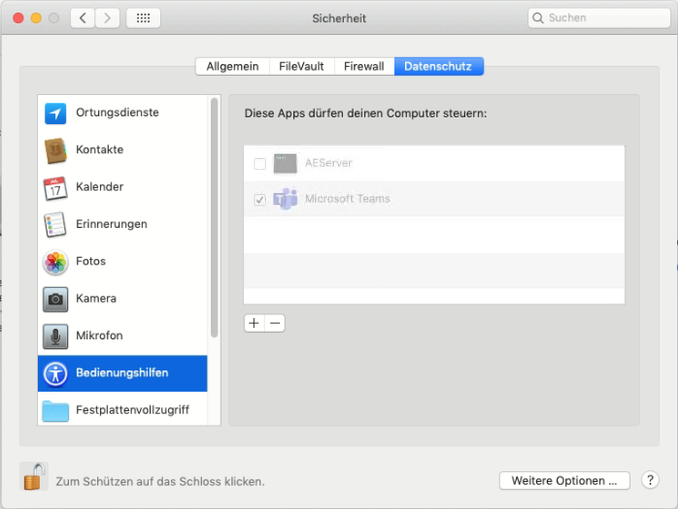Switch to the Allgemein tab
Image resolution: width=678 pixels, height=509 pixels.
click(x=232, y=66)
